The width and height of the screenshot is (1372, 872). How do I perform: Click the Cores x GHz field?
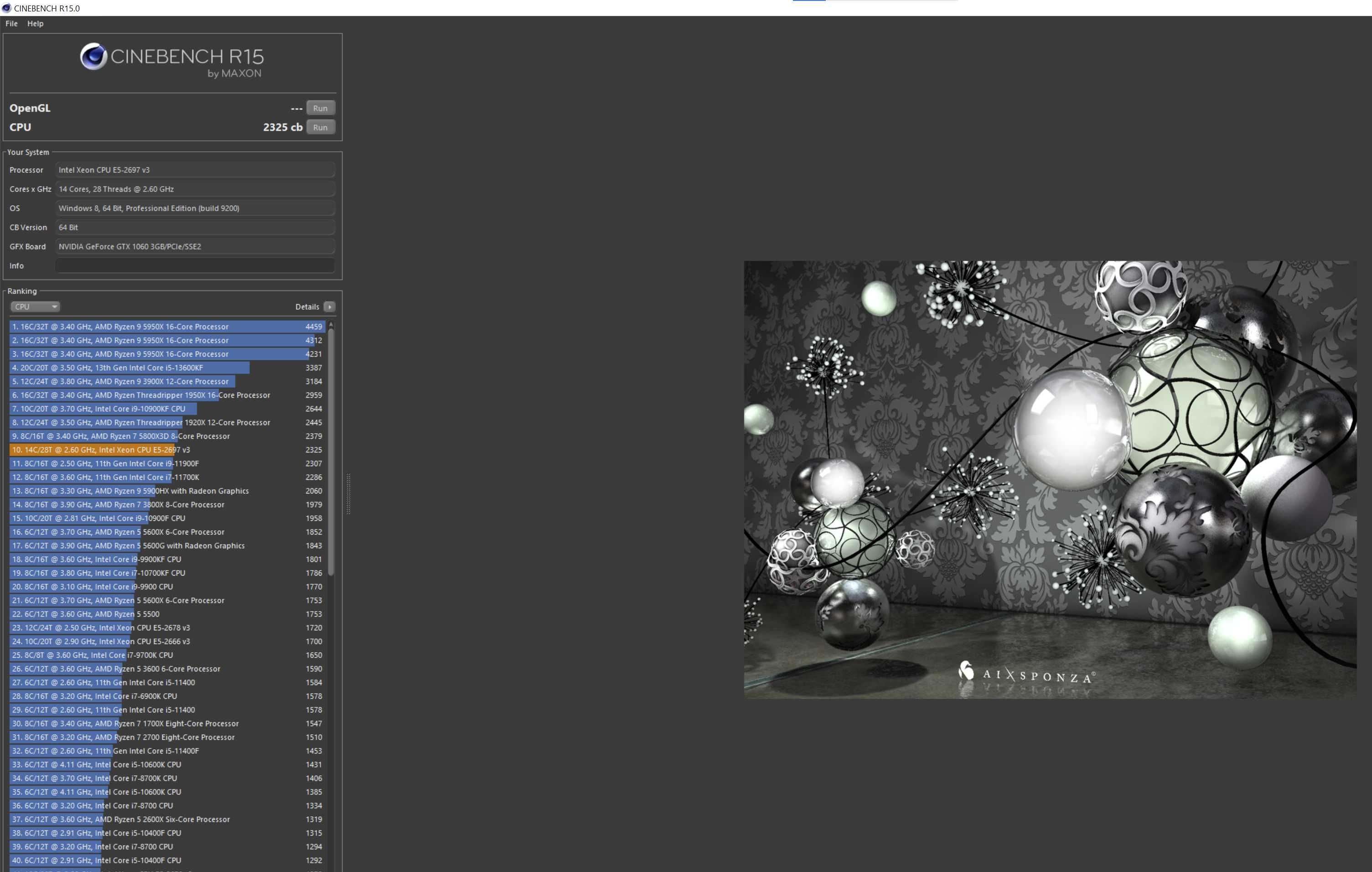(x=195, y=189)
